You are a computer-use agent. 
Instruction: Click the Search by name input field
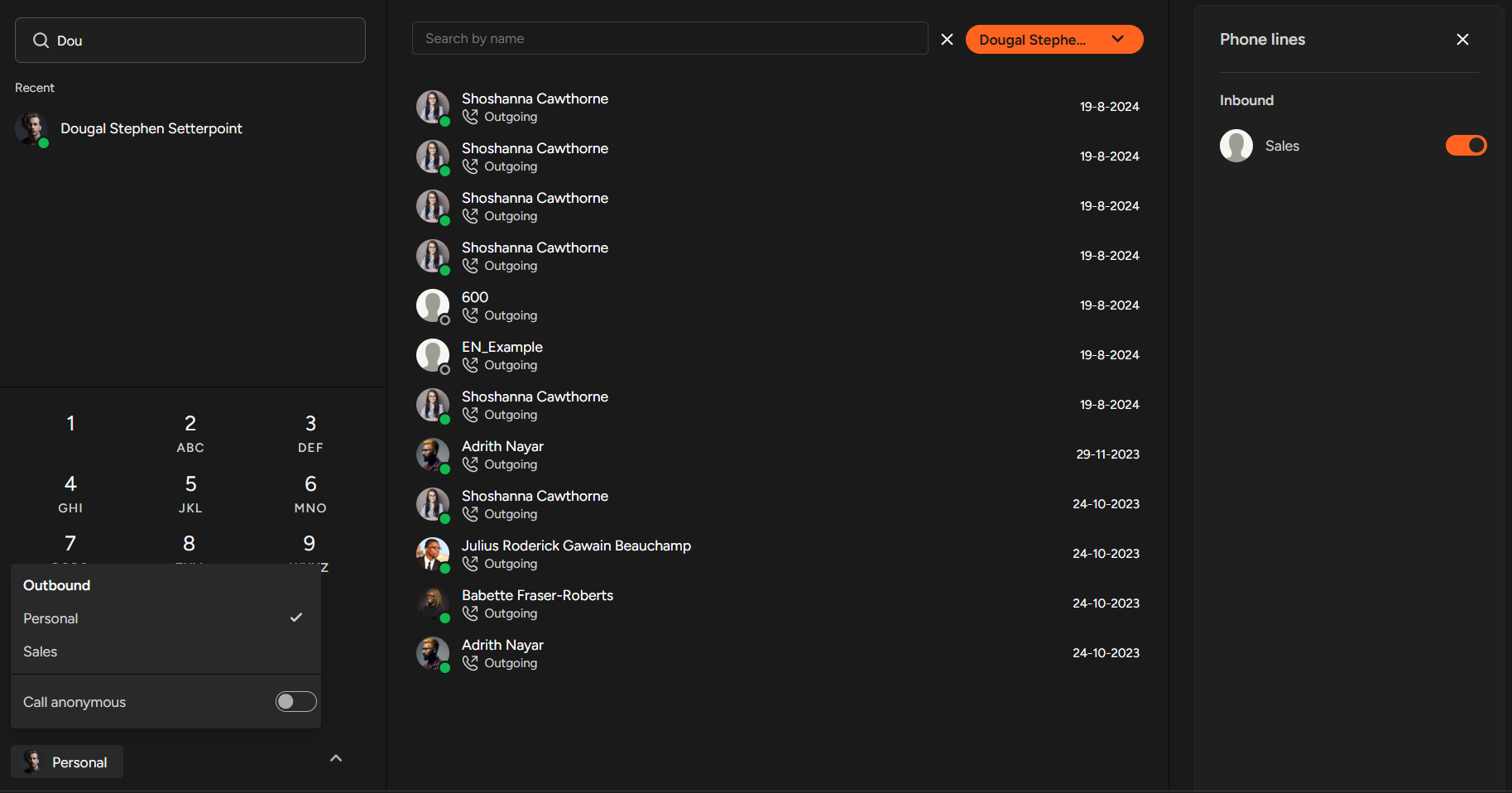[x=670, y=38]
